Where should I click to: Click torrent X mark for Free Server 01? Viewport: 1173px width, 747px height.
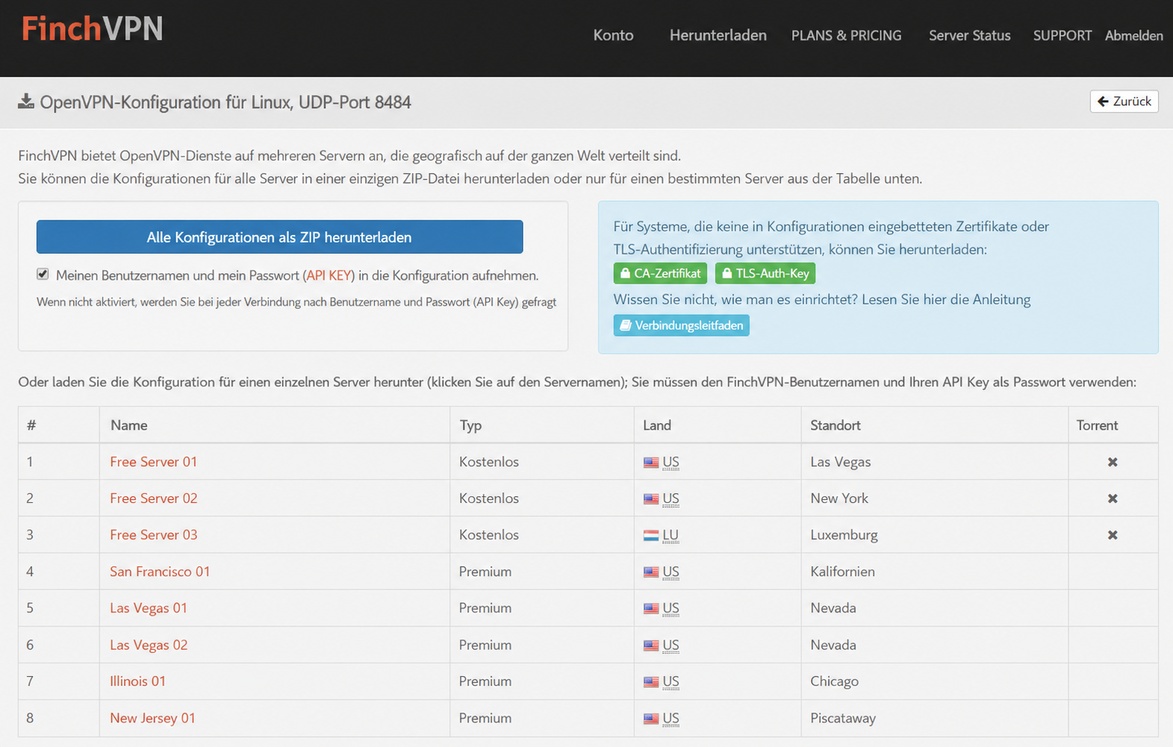point(1112,462)
